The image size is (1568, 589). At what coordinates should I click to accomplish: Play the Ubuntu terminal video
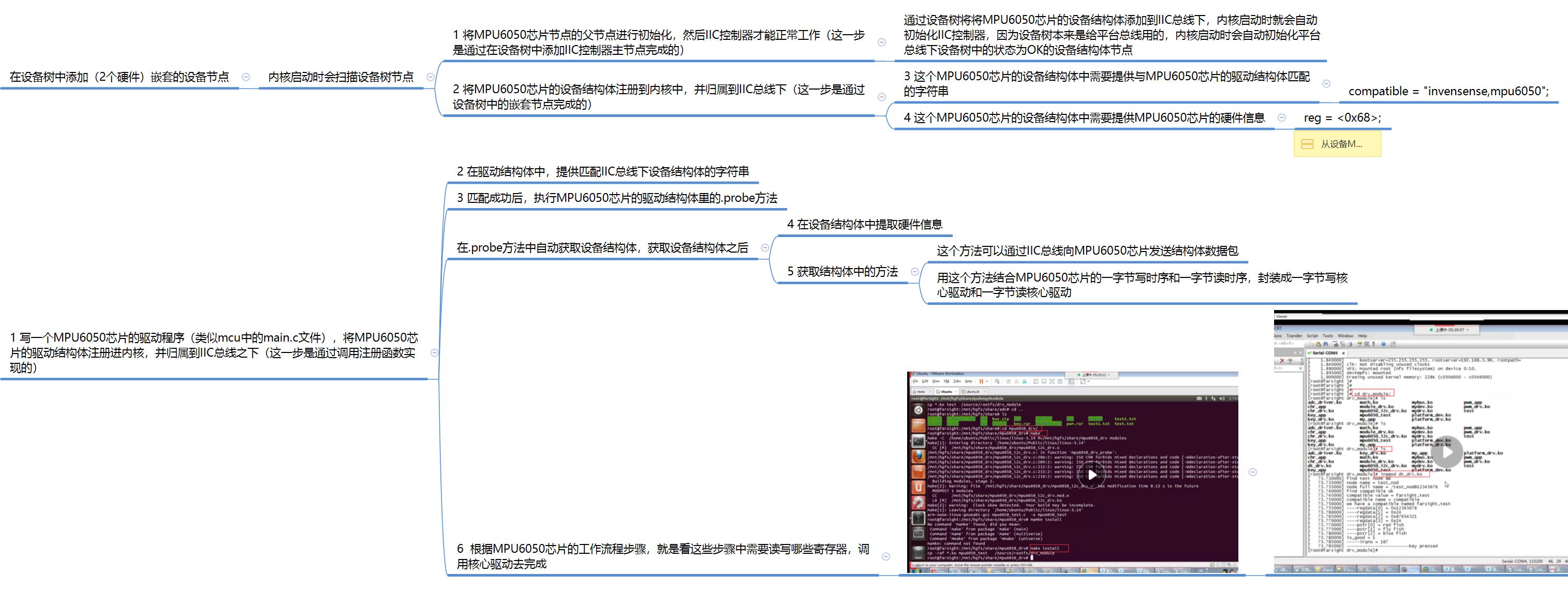tap(1092, 475)
